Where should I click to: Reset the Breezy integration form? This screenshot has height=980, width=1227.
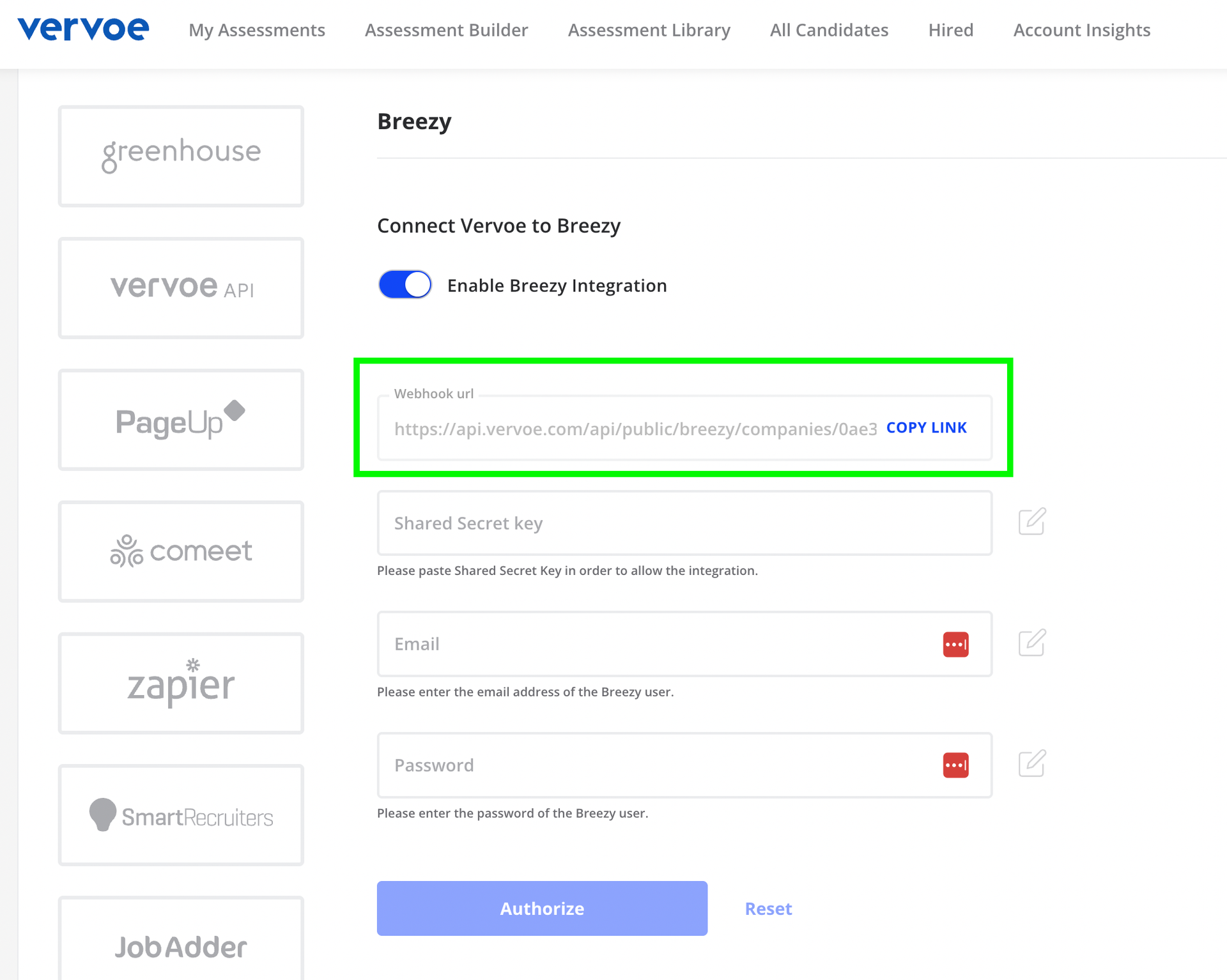coord(768,908)
